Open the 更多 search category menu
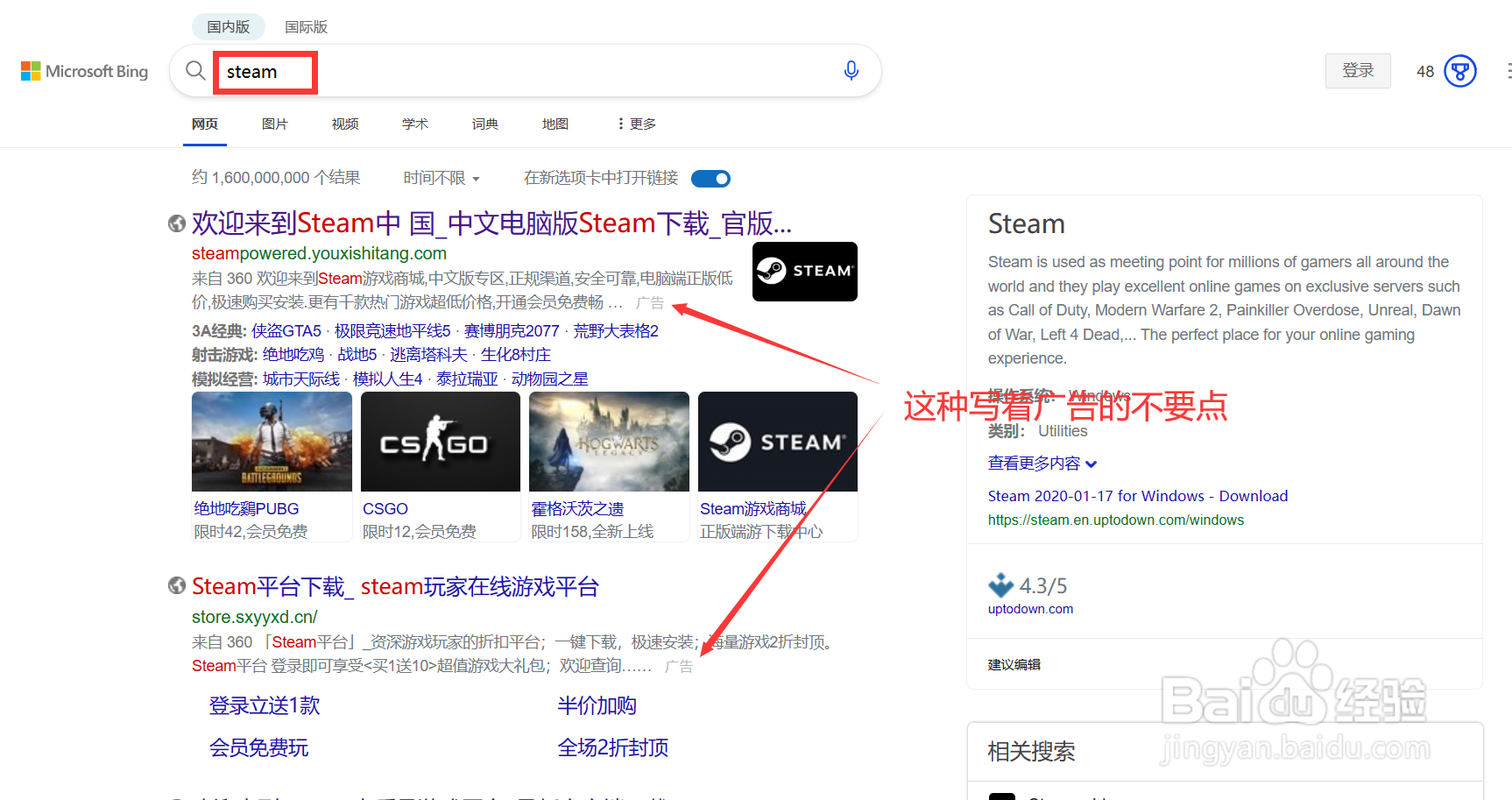The width and height of the screenshot is (1512, 800). pos(637,124)
